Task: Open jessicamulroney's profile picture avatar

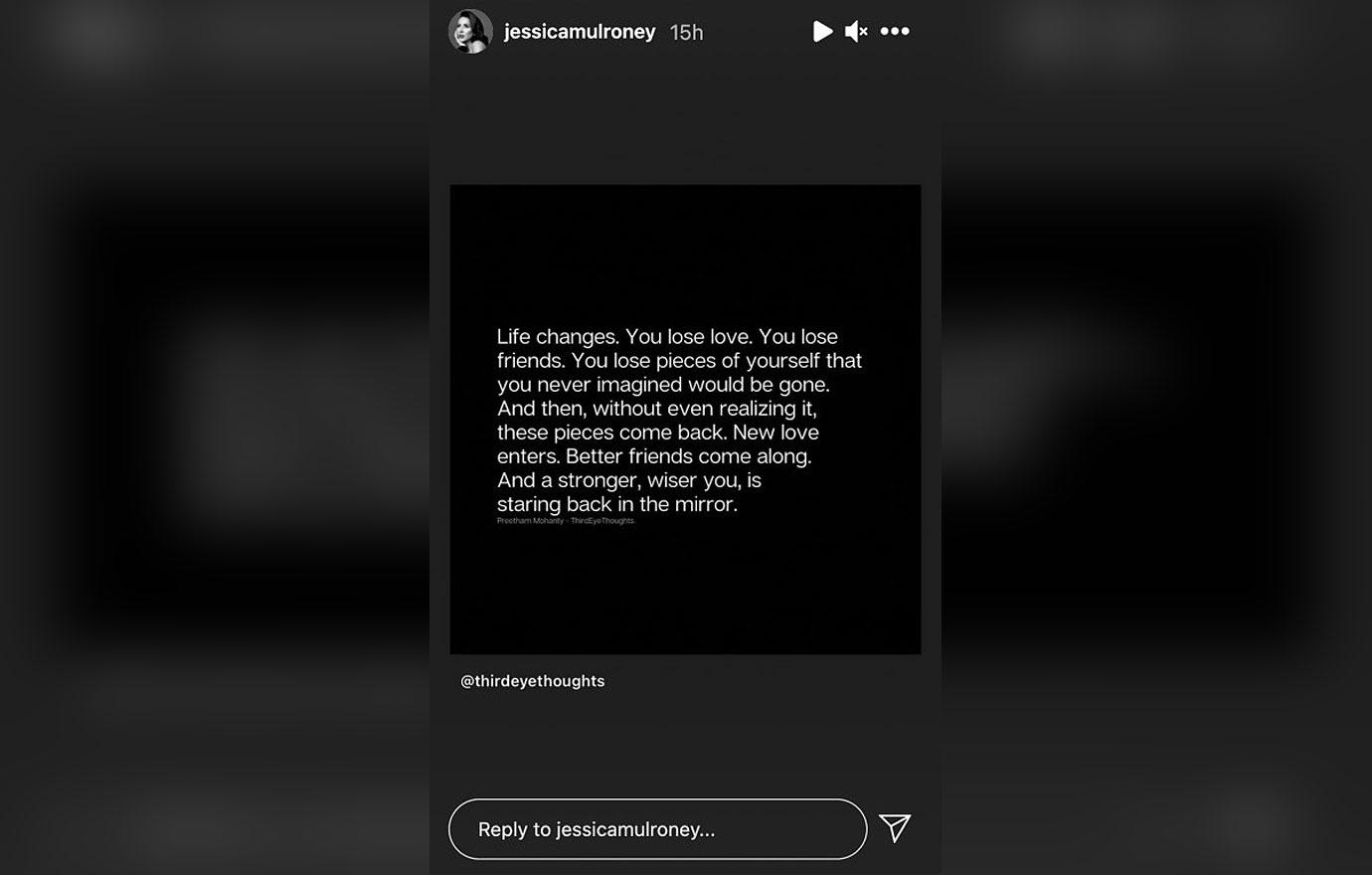Action: [470, 32]
